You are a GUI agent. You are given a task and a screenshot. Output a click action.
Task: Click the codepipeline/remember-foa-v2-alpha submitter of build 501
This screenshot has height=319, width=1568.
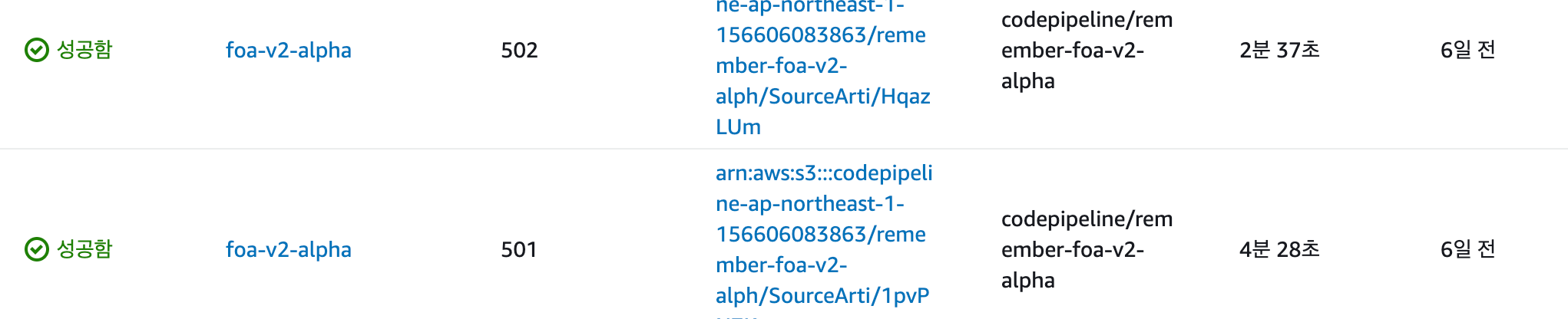click(1087, 250)
